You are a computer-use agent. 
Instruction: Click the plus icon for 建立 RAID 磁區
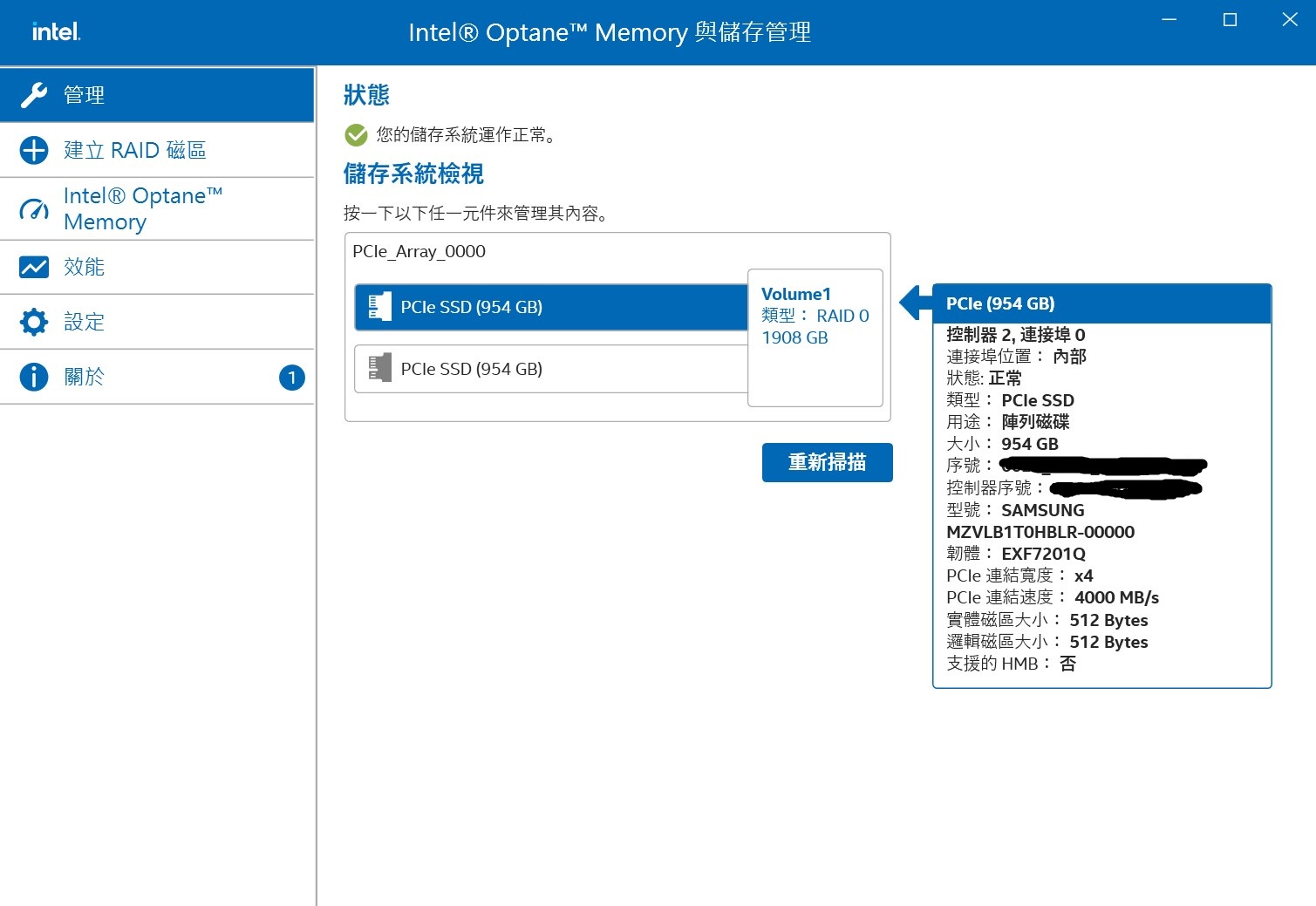tap(33, 150)
